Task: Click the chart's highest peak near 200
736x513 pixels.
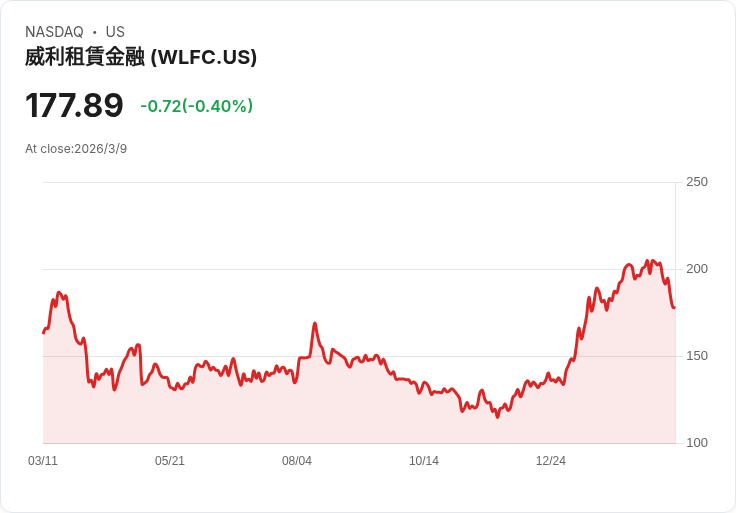Action: pyautogui.click(x=647, y=260)
